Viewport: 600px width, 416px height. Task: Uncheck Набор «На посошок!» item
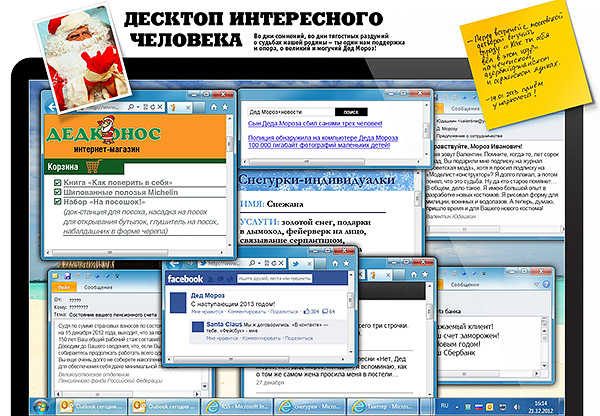58,202
